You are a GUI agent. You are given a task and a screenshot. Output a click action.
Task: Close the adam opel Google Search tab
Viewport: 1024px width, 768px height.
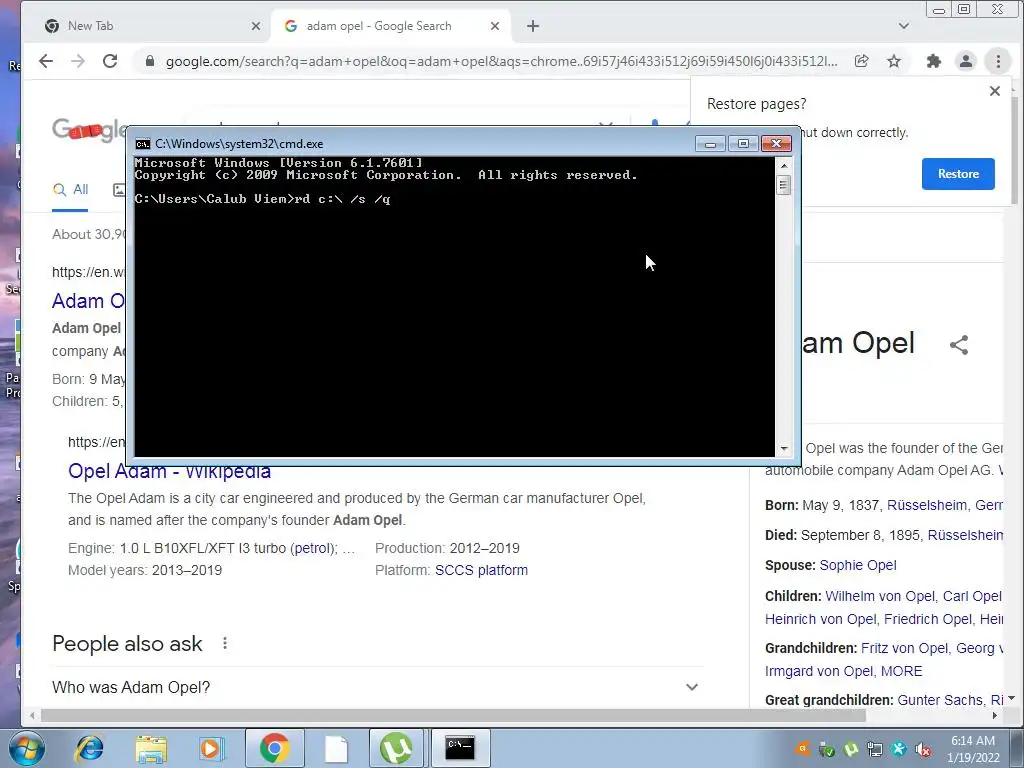[495, 26]
